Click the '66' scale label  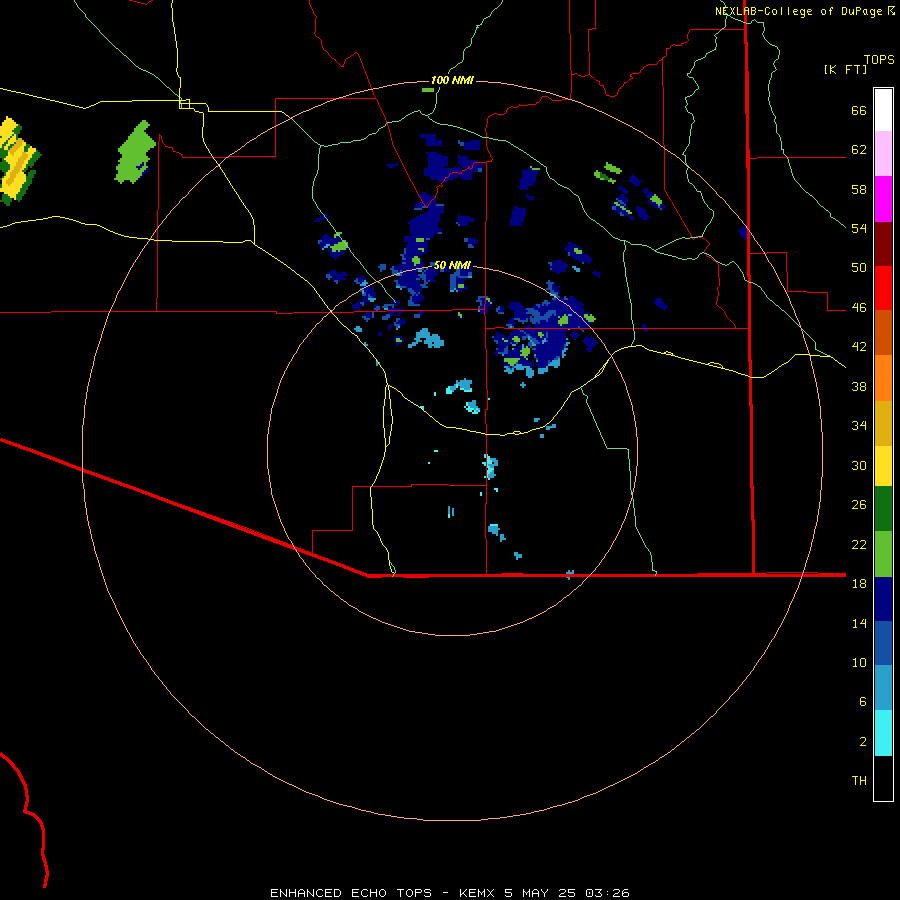(x=859, y=110)
